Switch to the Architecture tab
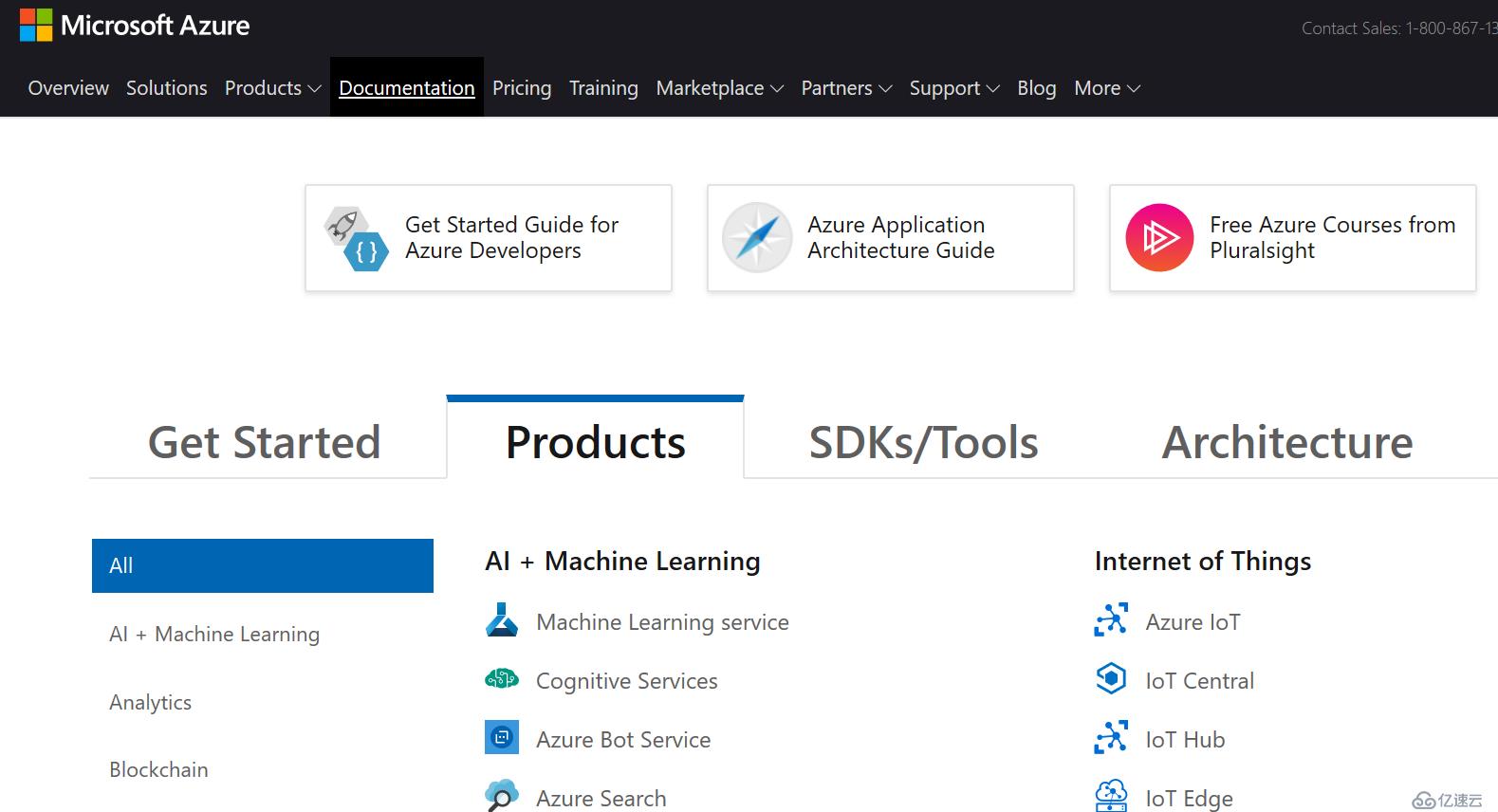Viewport: 1498px width, 812px height. (1287, 442)
